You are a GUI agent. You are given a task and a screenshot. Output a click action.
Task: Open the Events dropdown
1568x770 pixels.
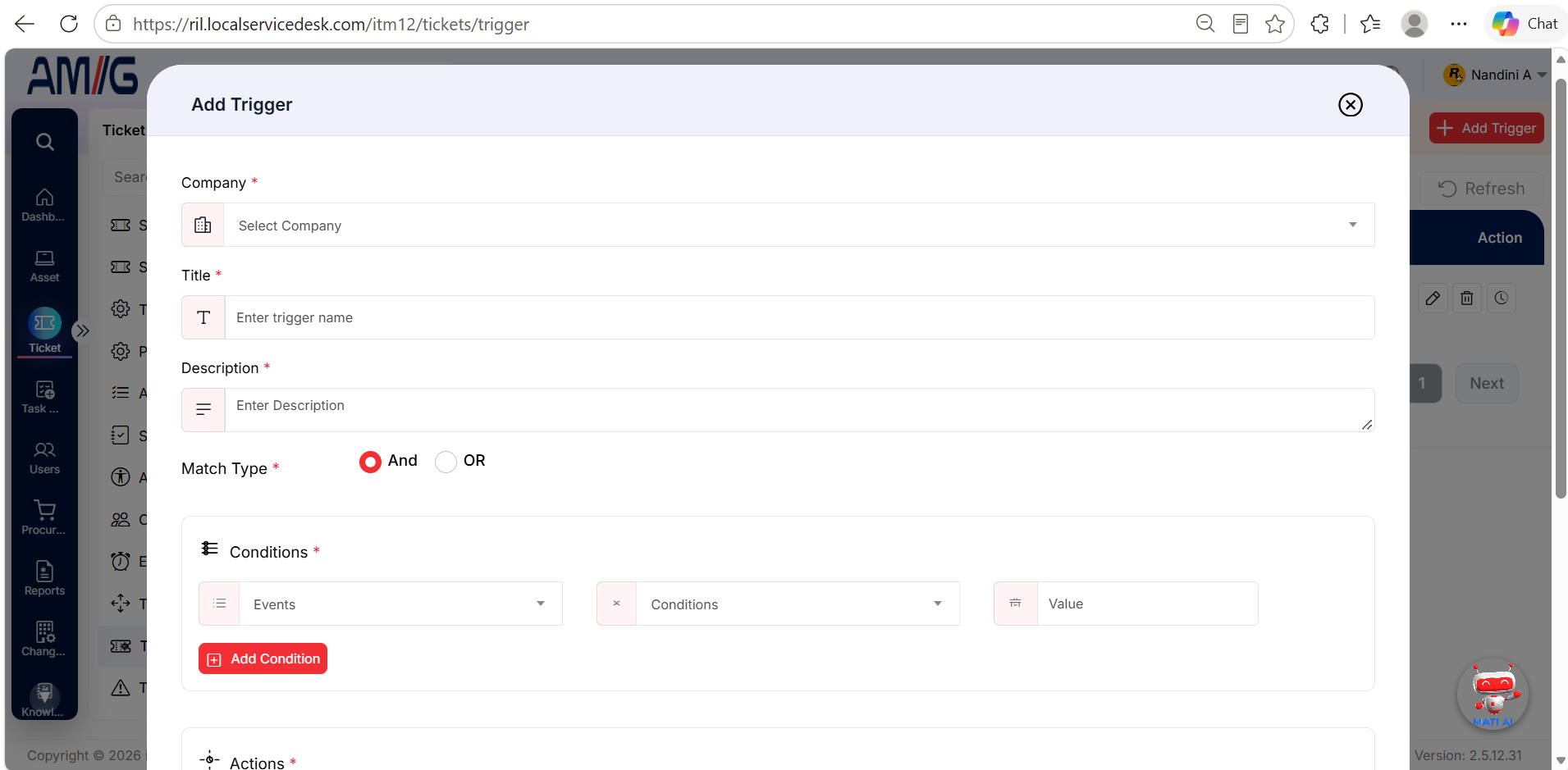pos(381,604)
